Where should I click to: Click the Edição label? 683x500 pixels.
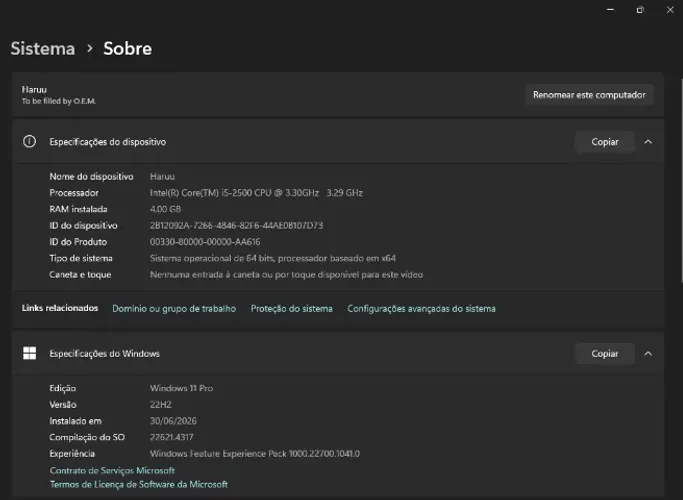[63, 388]
